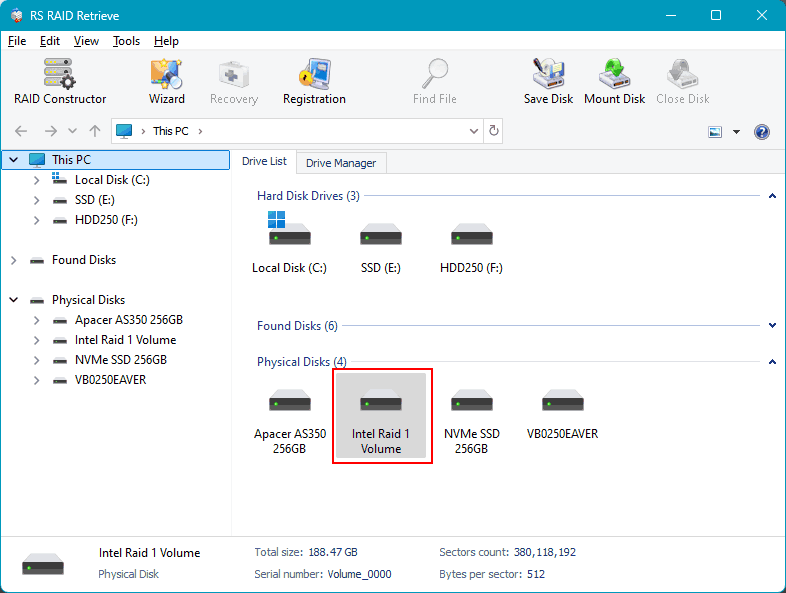This screenshot has width=786, height=593.
Task: Select Apacer AS350 256GB tree row
Action: click(x=129, y=320)
